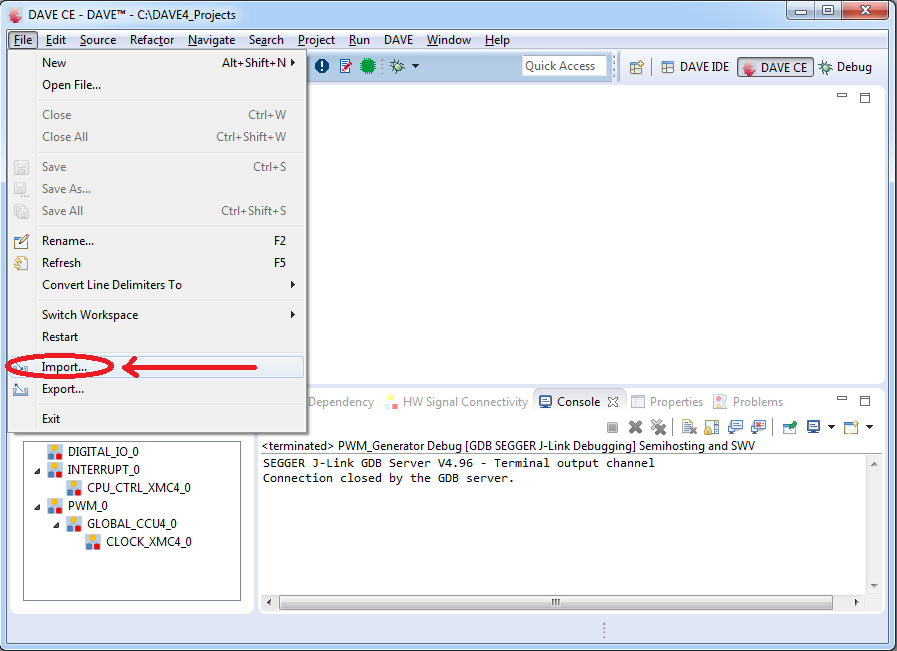
Task: Collapse the PWM_0 tree node
Action: pyautogui.click(x=37, y=507)
